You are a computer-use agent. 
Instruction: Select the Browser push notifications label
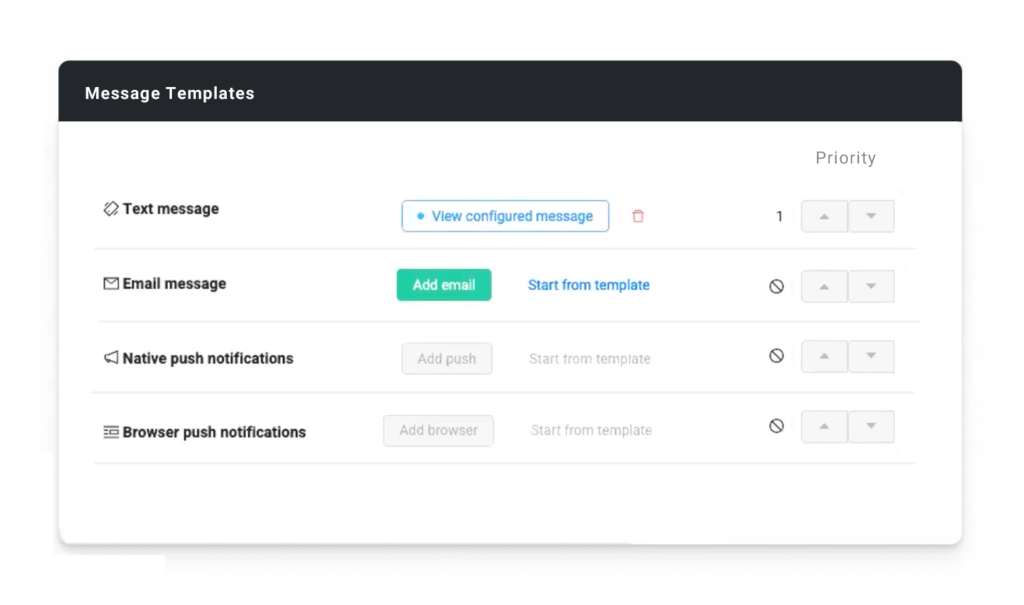pyautogui.click(x=214, y=432)
